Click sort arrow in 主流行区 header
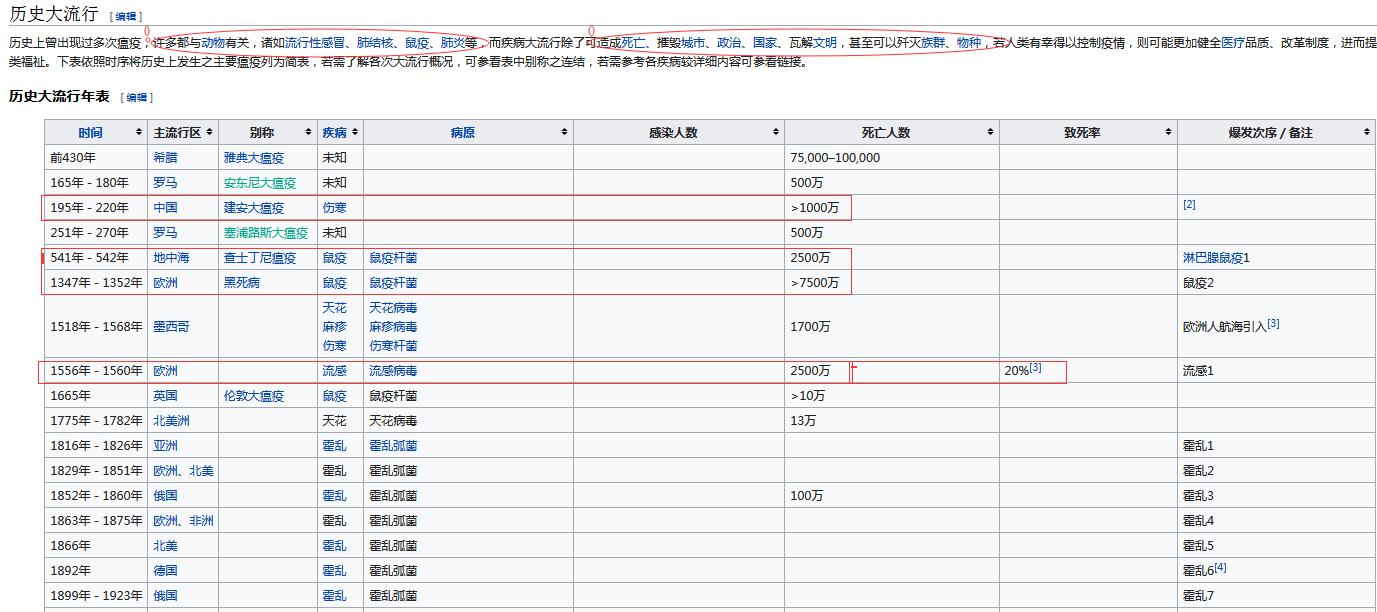The height and width of the screenshot is (612, 1377). pos(208,133)
